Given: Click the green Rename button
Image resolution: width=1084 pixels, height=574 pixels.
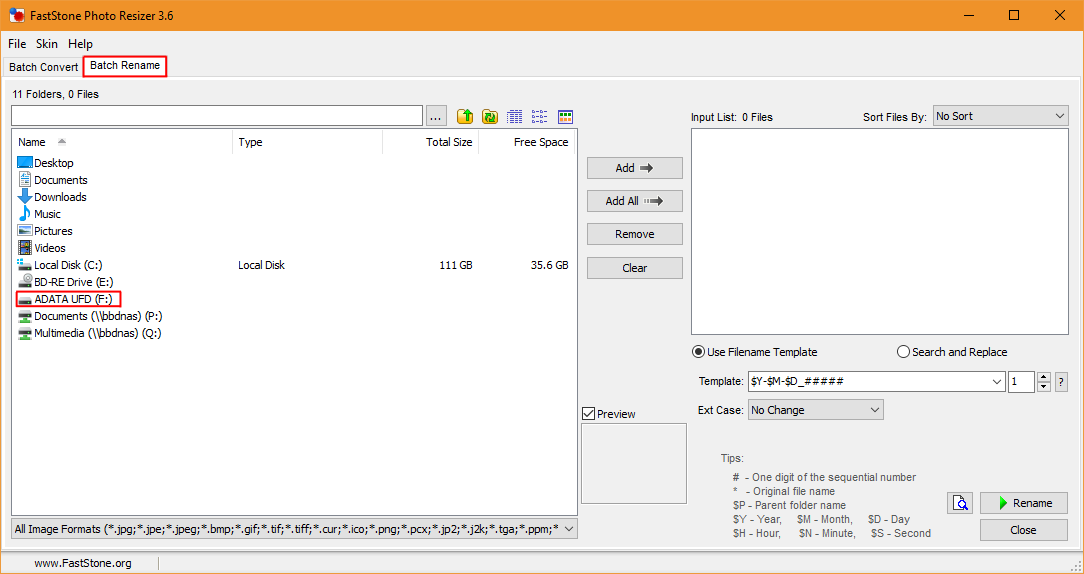Looking at the screenshot, I should tap(1024, 503).
